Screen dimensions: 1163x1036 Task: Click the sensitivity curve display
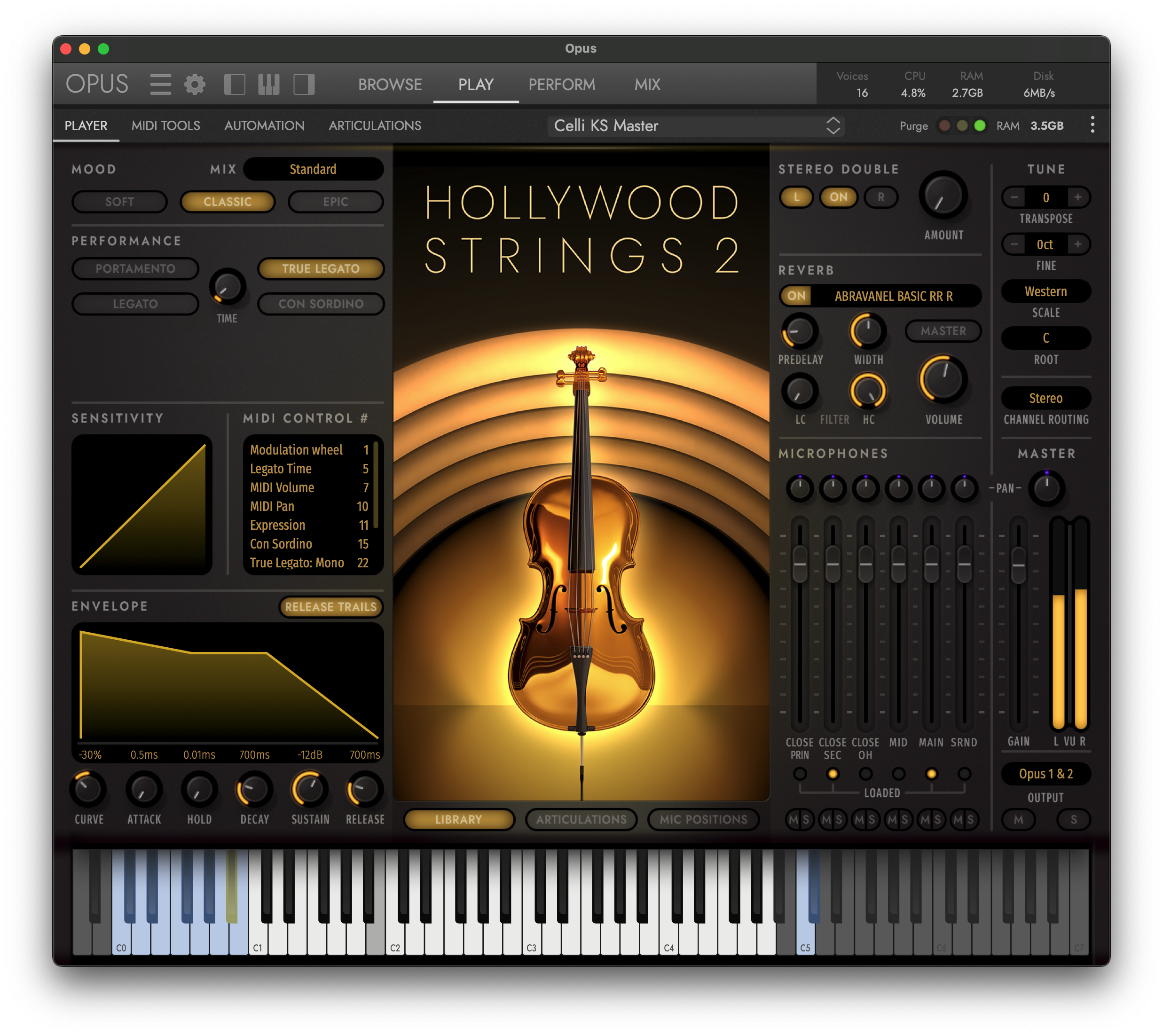click(x=142, y=504)
